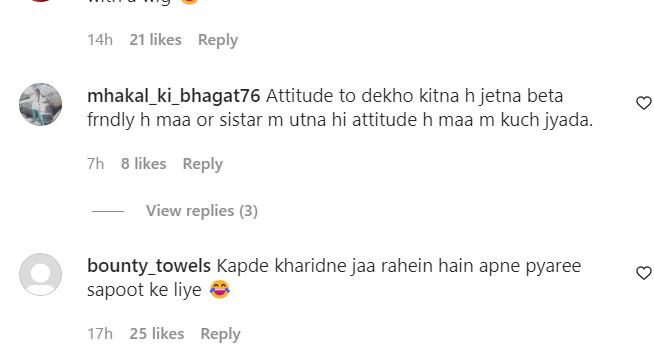Reply to the bounty_towels comment
654x364 pixels.
[221, 334]
